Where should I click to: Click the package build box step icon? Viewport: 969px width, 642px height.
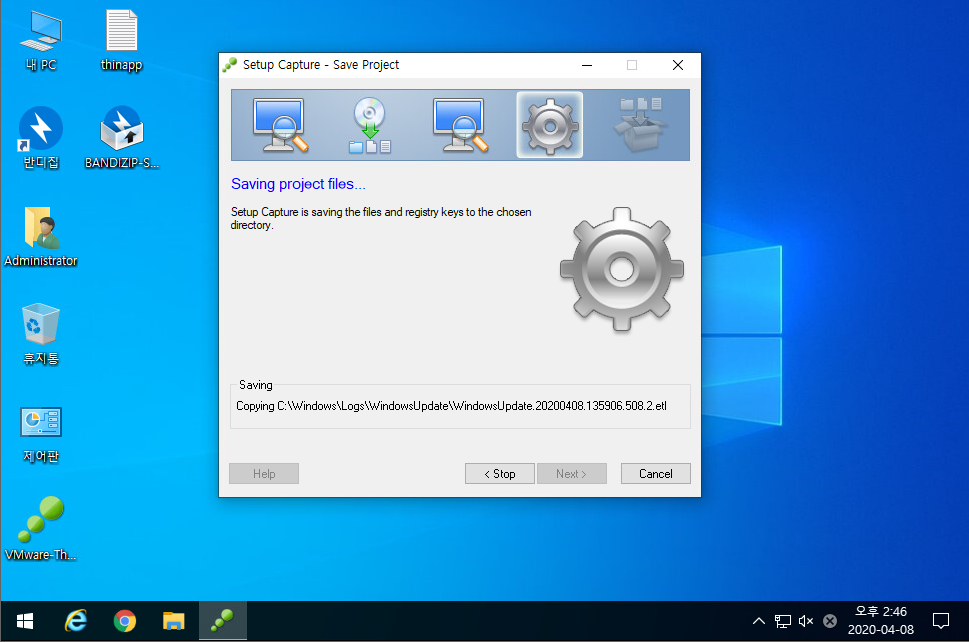[640, 125]
